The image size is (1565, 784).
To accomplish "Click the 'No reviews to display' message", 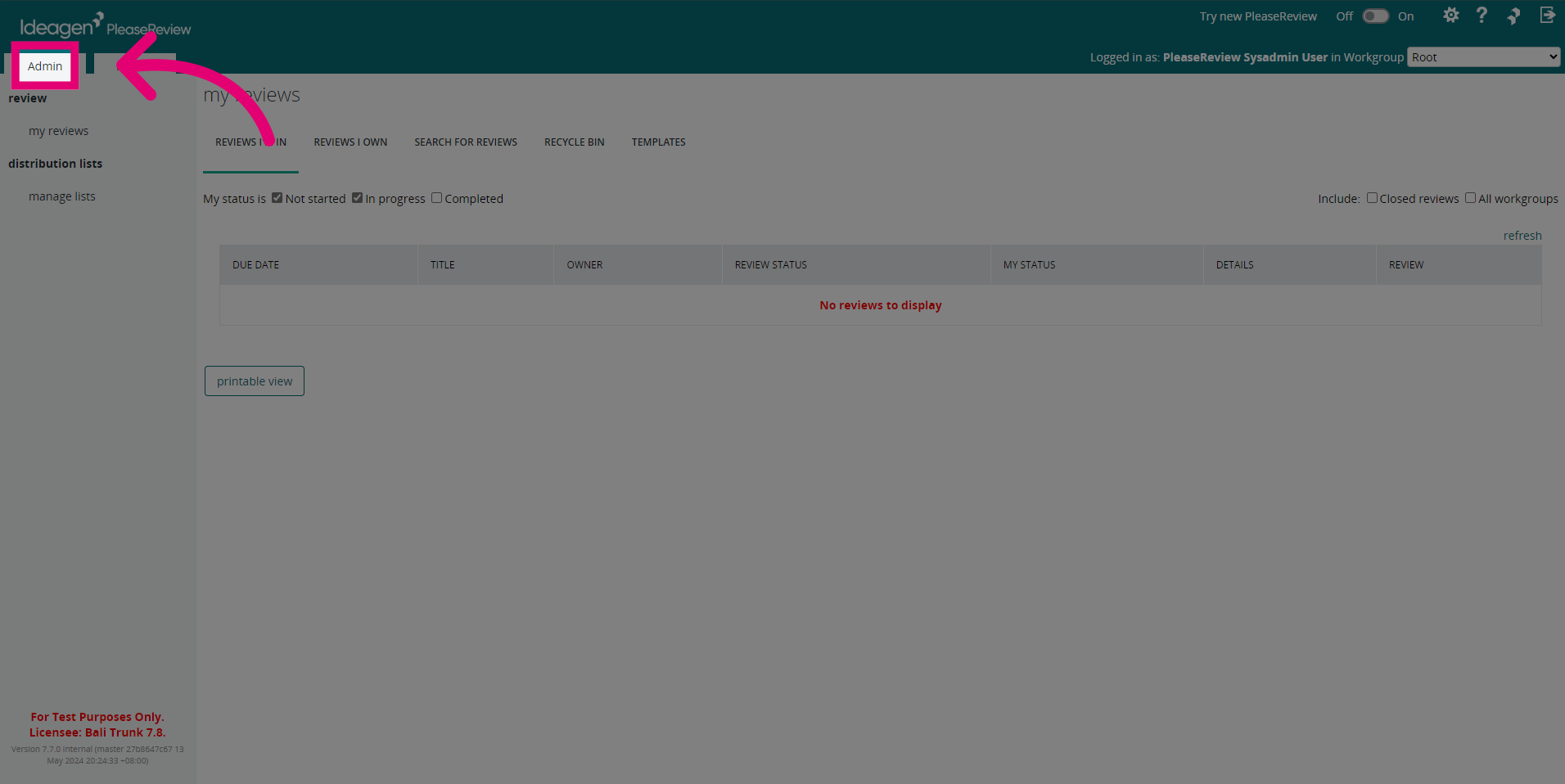I will 881,305.
